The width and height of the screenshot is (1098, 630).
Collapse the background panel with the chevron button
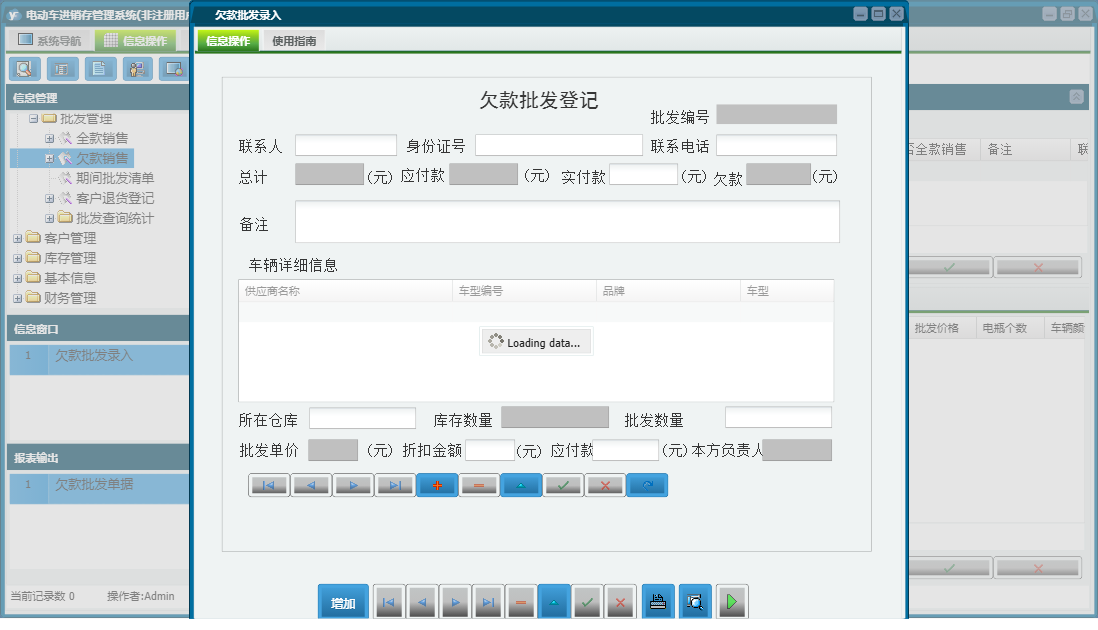click(x=1076, y=97)
